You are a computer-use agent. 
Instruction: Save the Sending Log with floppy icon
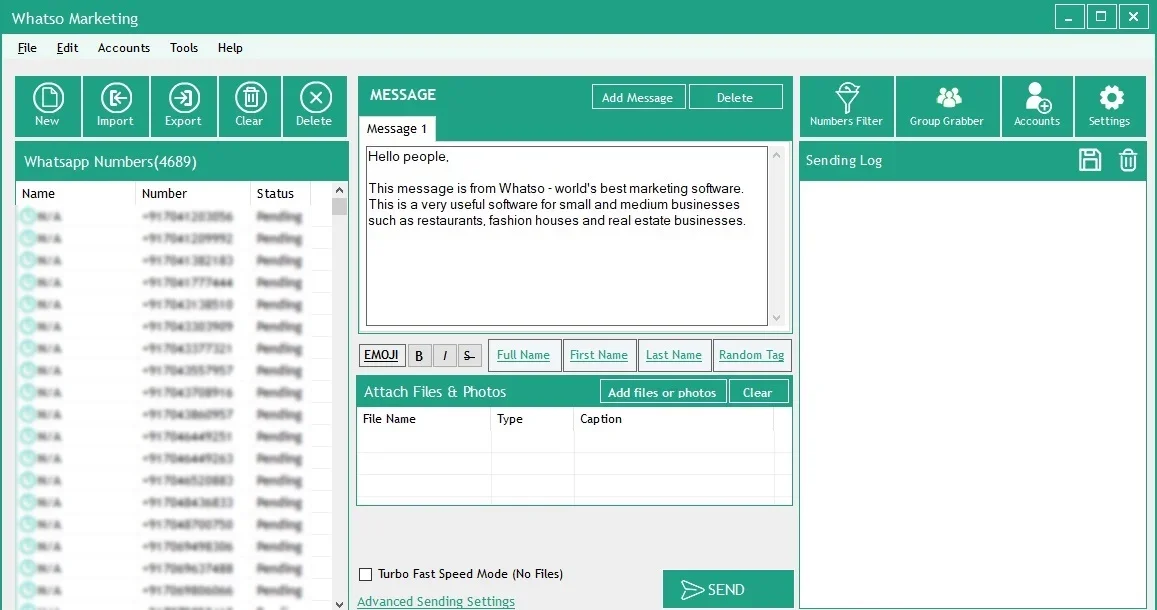(1090, 160)
